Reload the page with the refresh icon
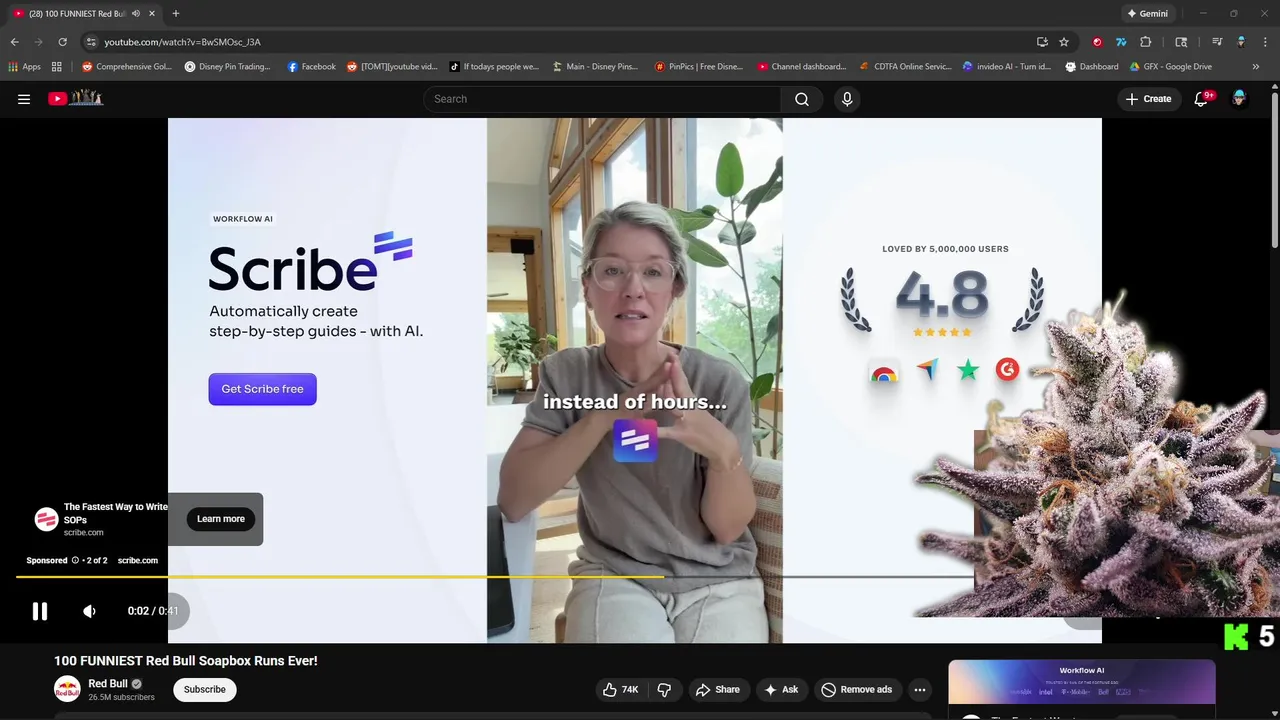1280x720 pixels. (62, 42)
